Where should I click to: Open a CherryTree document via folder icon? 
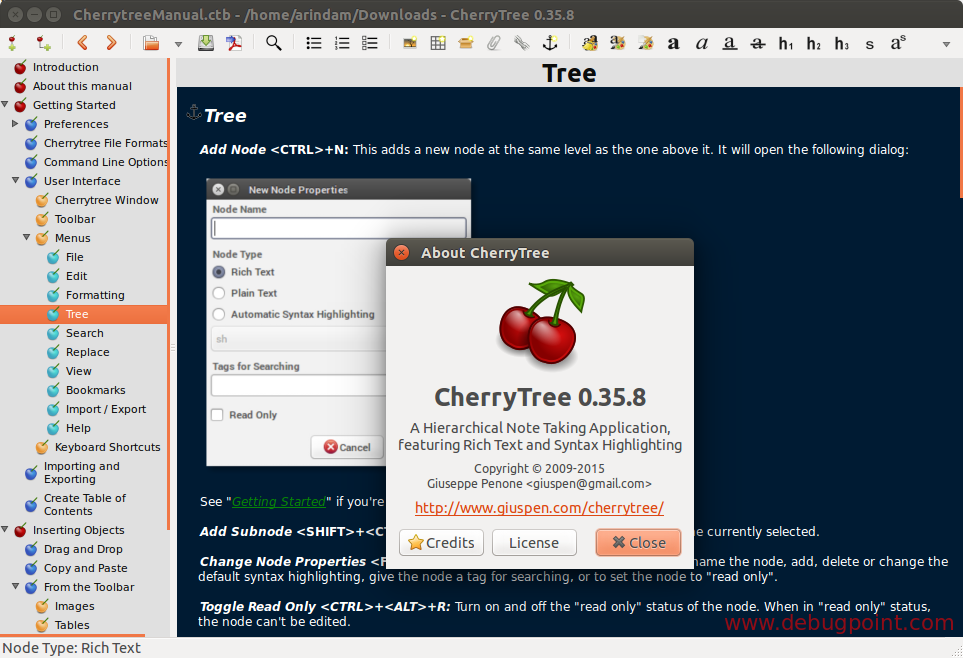coord(151,43)
